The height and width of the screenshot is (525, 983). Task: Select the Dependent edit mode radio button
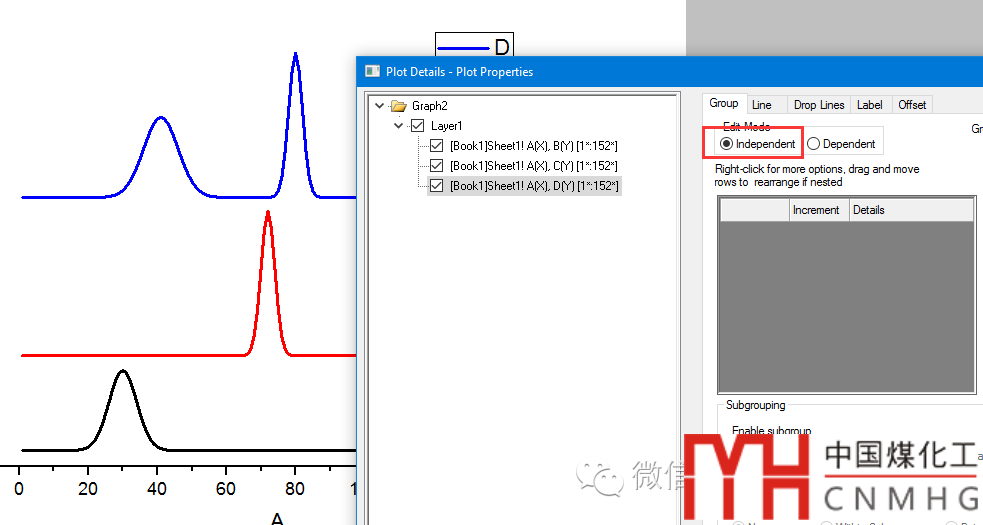pos(813,144)
